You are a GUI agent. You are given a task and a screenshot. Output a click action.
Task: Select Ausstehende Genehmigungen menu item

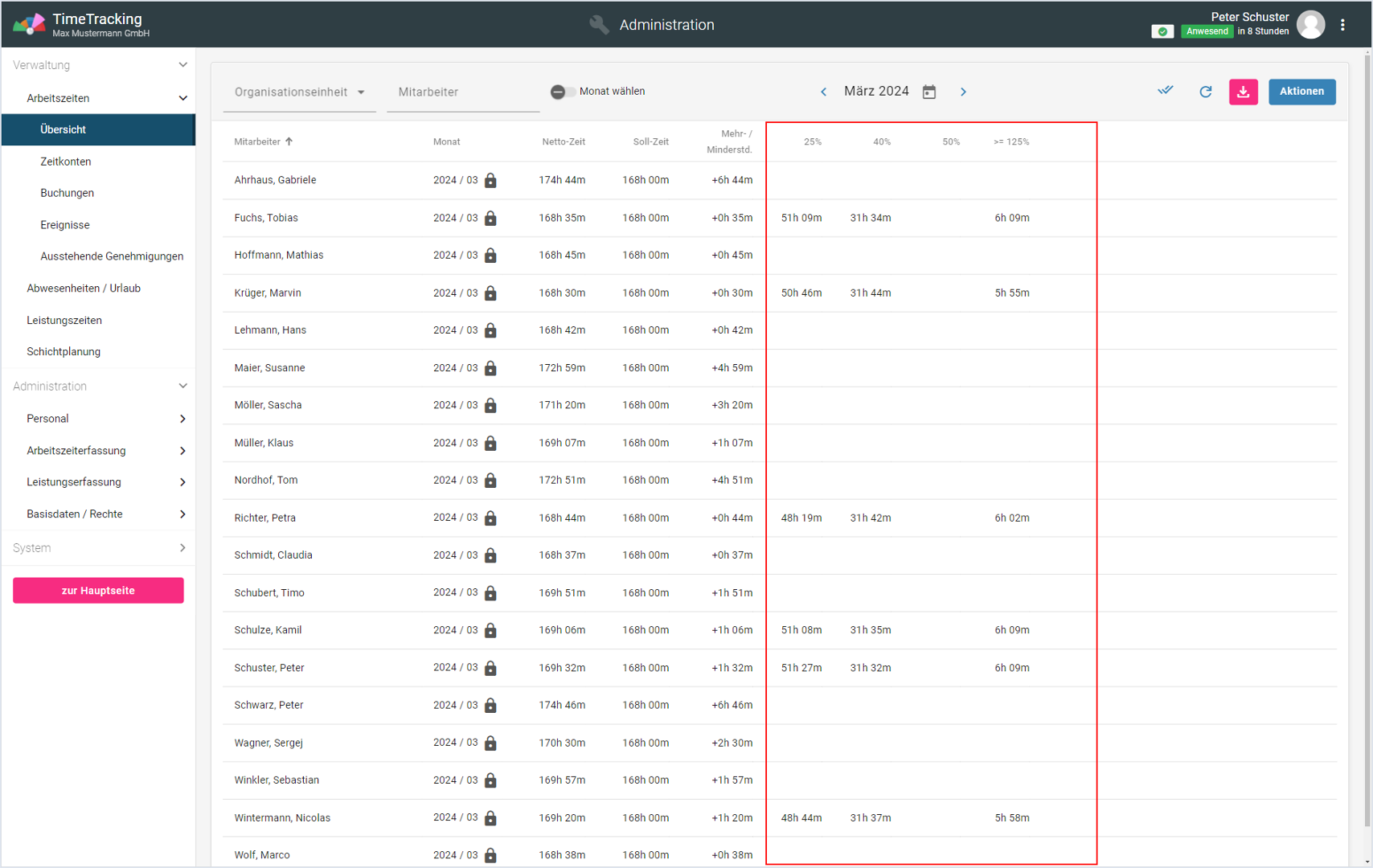pos(112,256)
